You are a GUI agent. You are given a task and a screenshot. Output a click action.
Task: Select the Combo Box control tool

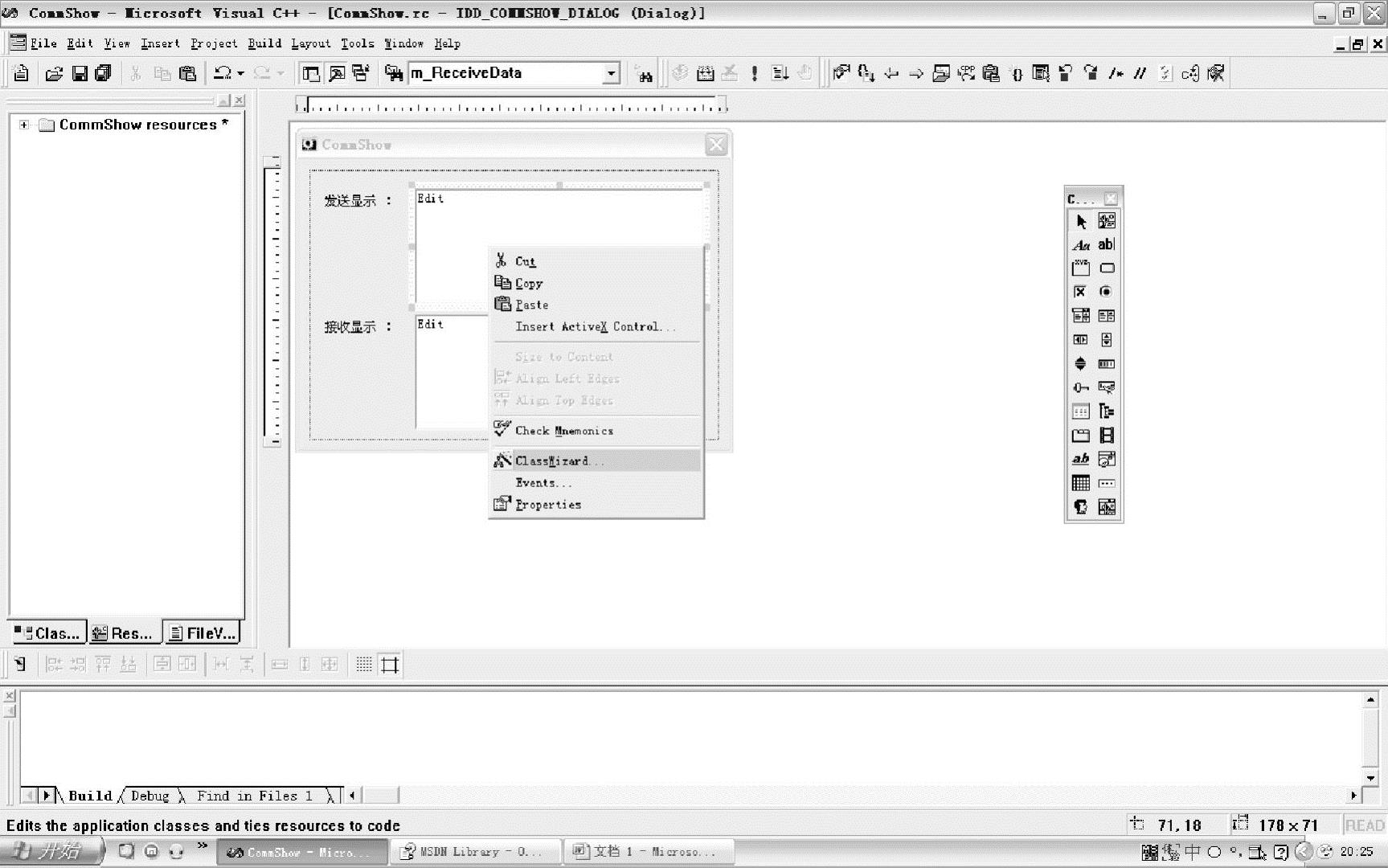pyautogui.click(x=1081, y=316)
